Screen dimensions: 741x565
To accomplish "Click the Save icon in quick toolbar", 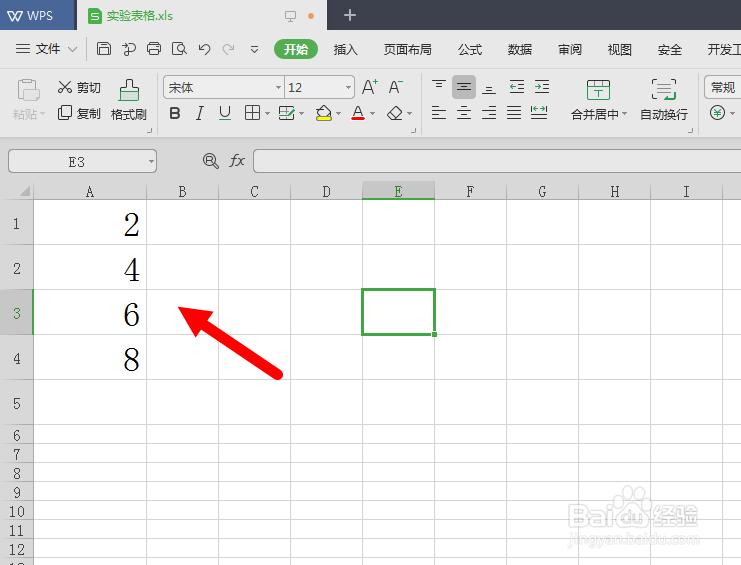I will coord(103,49).
